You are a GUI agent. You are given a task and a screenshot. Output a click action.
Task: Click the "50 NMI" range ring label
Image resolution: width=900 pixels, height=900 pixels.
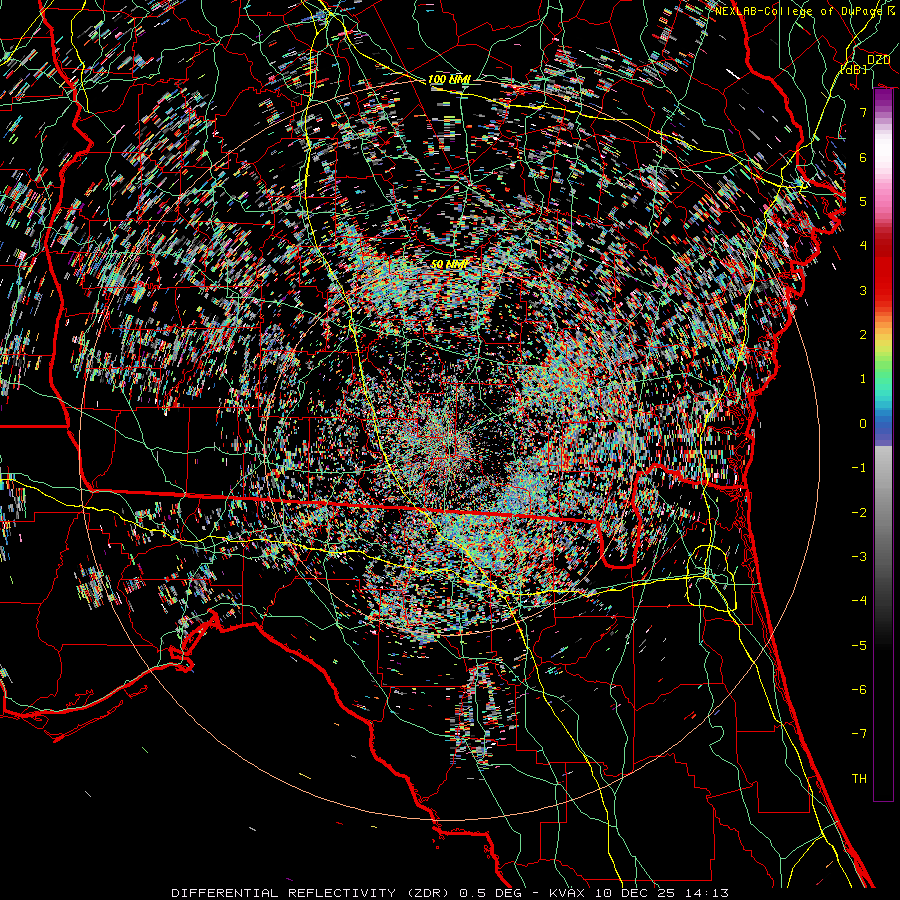[449, 264]
